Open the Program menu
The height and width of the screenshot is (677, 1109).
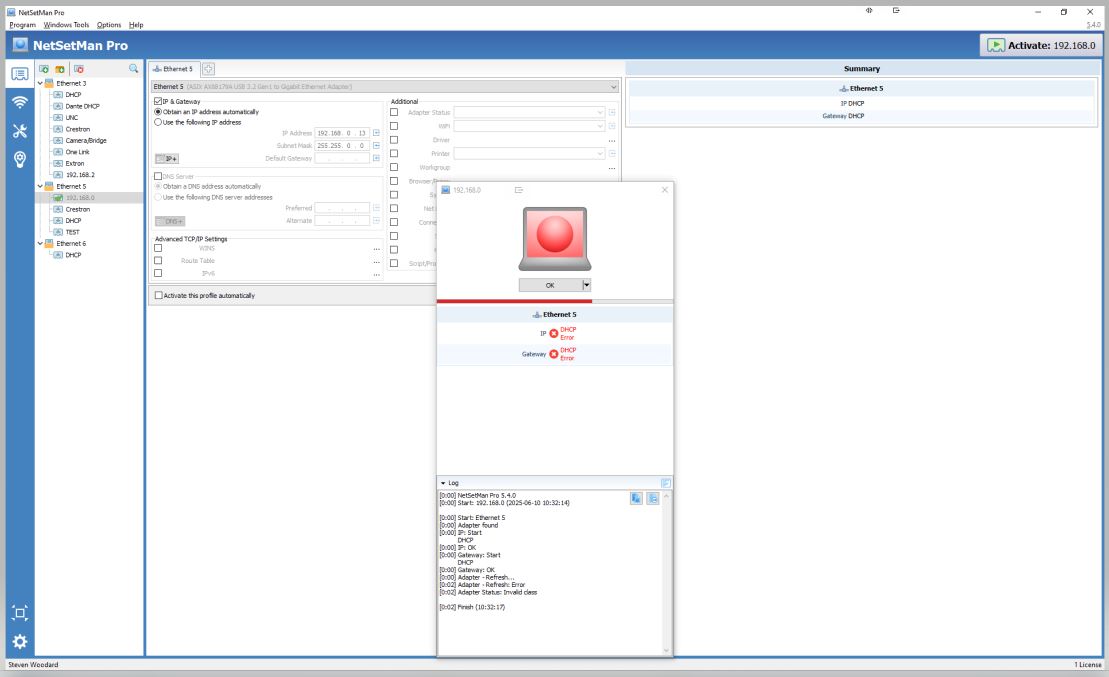click(23, 25)
